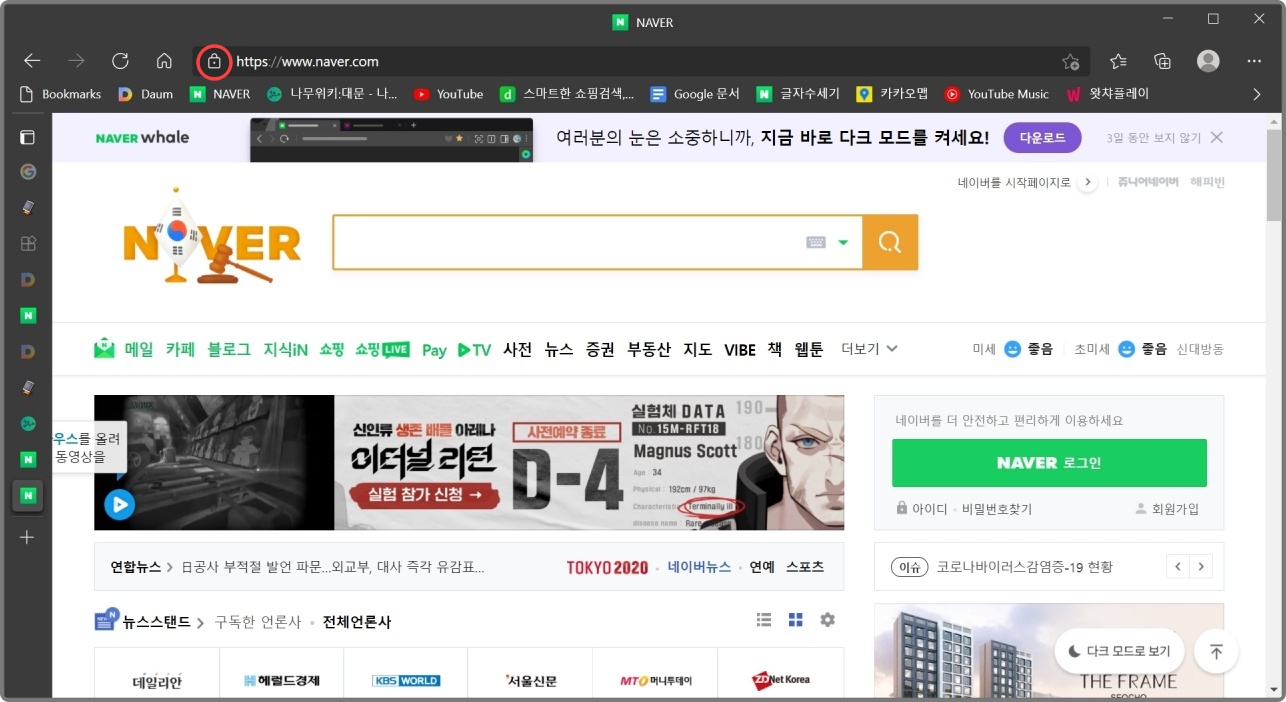
Task: Open the 카카오맵 bookmark
Action: click(893, 94)
